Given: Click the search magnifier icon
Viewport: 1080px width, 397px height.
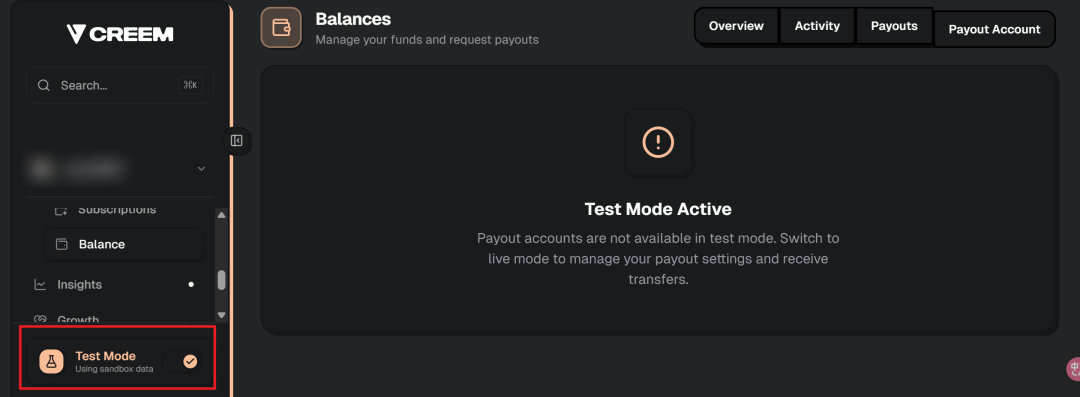Looking at the screenshot, I should tap(43, 85).
